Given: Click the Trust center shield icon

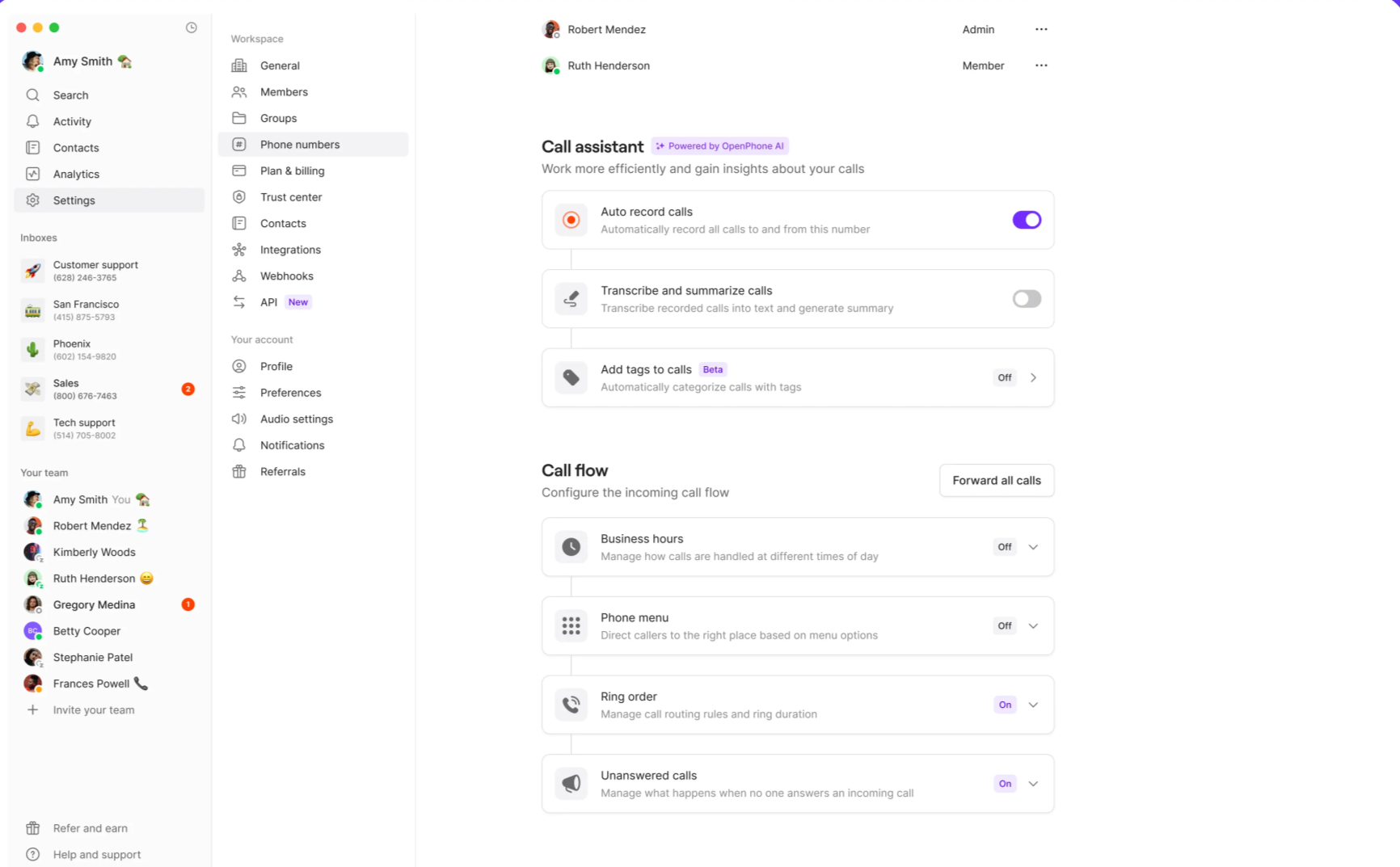Looking at the screenshot, I should click(239, 197).
